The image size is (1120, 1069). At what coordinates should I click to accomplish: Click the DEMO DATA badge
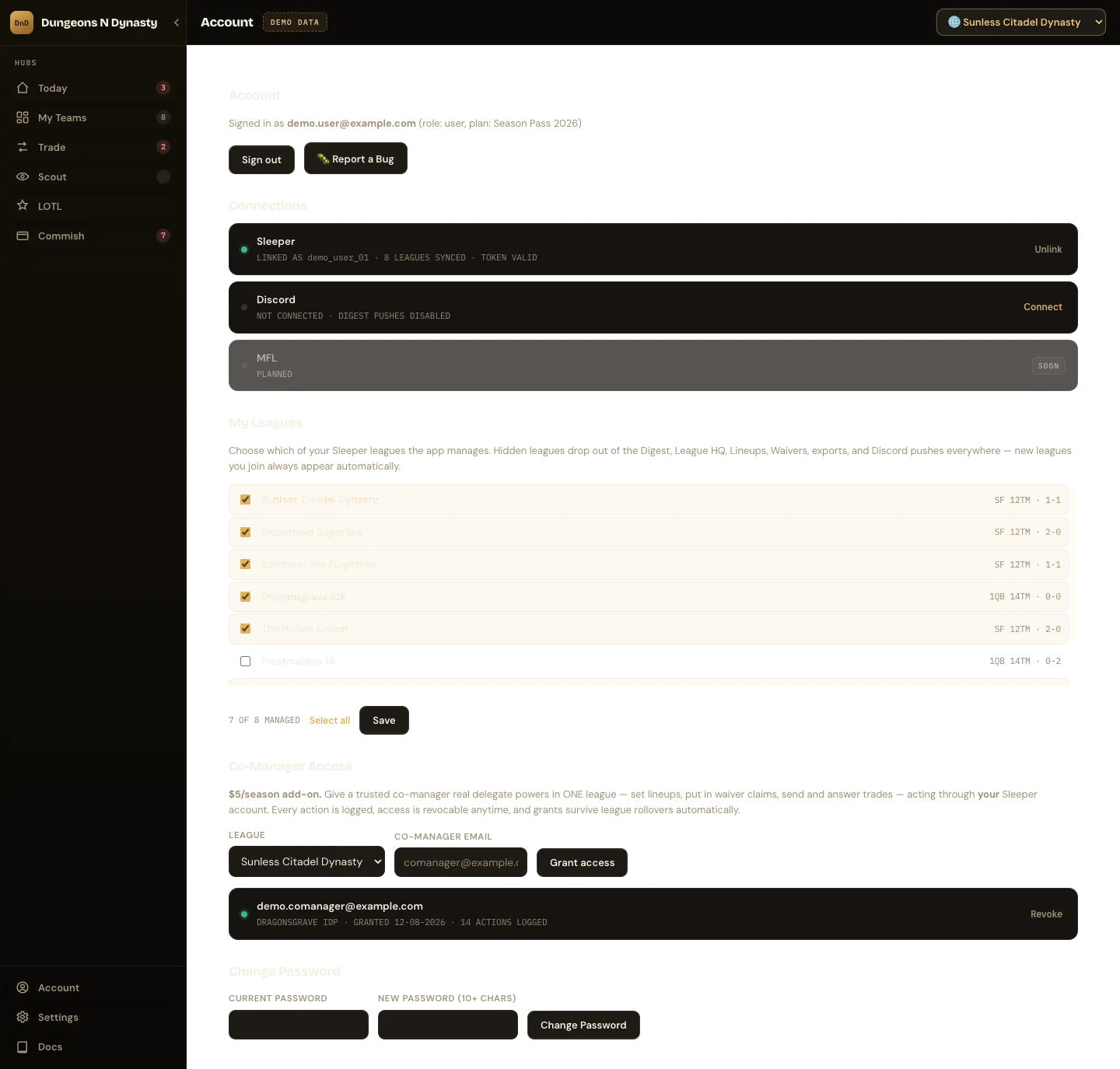point(295,23)
